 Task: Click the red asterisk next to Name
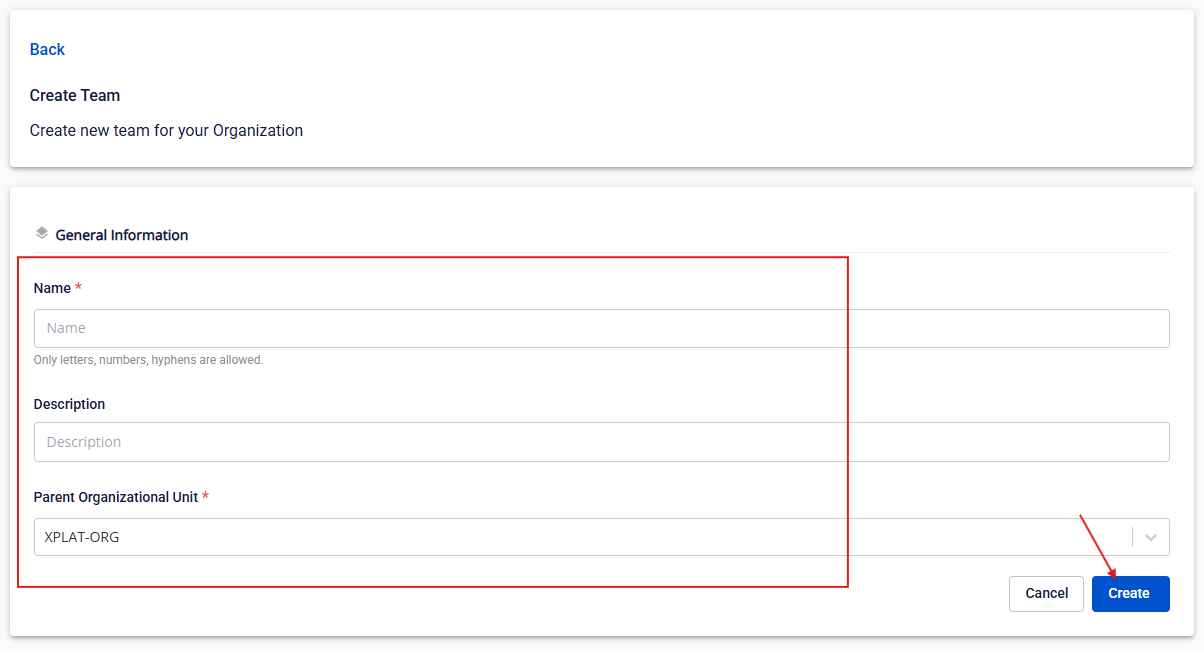coord(79,288)
